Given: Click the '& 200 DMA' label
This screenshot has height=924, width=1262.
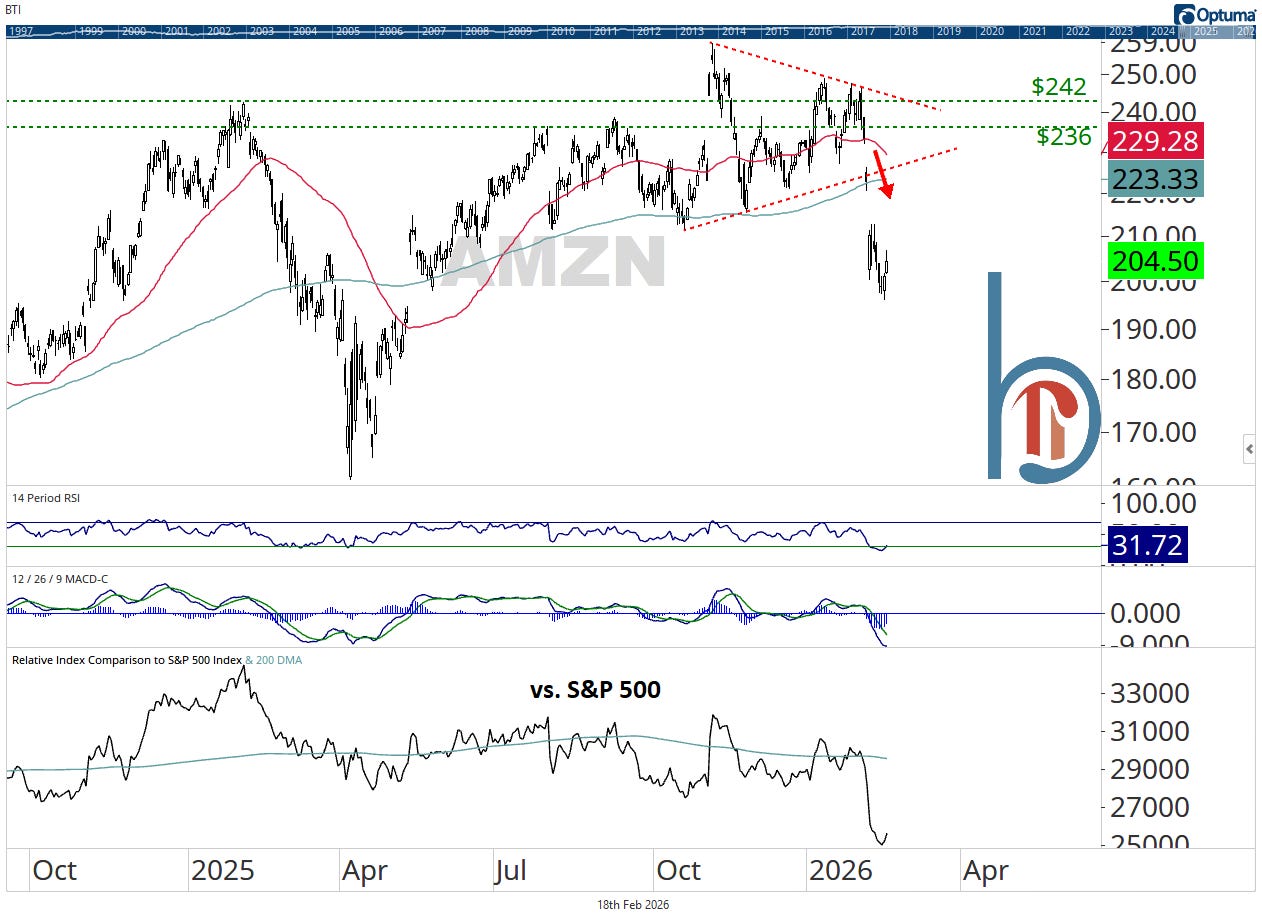Looking at the screenshot, I should (x=273, y=660).
